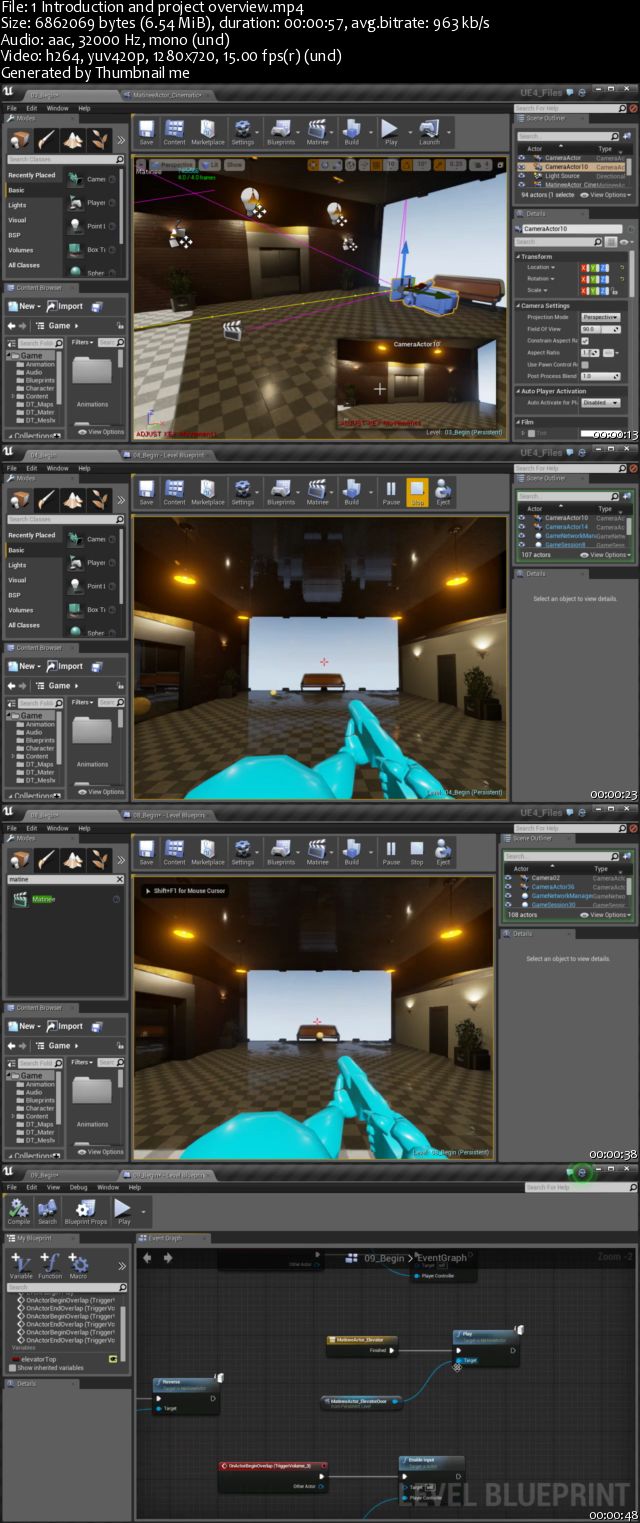Collapse the Camera Settings section
The height and width of the screenshot is (1523, 640).
tap(519, 305)
